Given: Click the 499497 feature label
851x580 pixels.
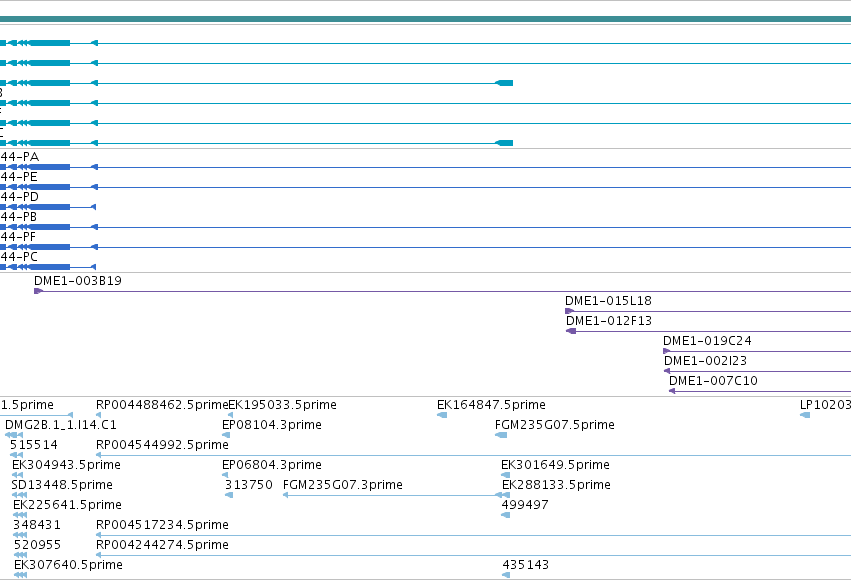Looking at the screenshot, I should (525, 505).
